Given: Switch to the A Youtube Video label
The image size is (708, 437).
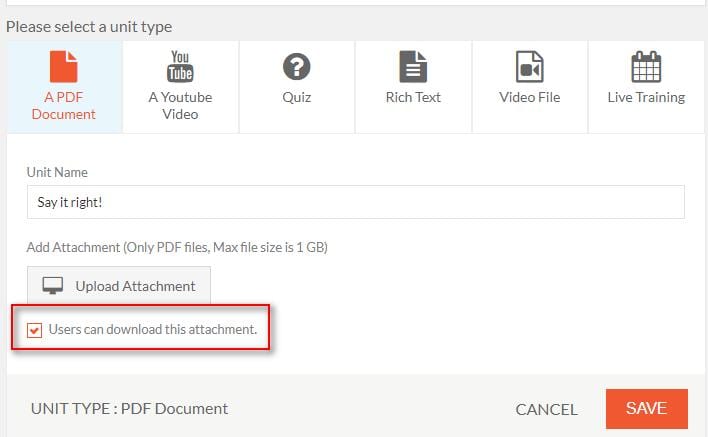Looking at the screenshot, I should pos(180,106).
